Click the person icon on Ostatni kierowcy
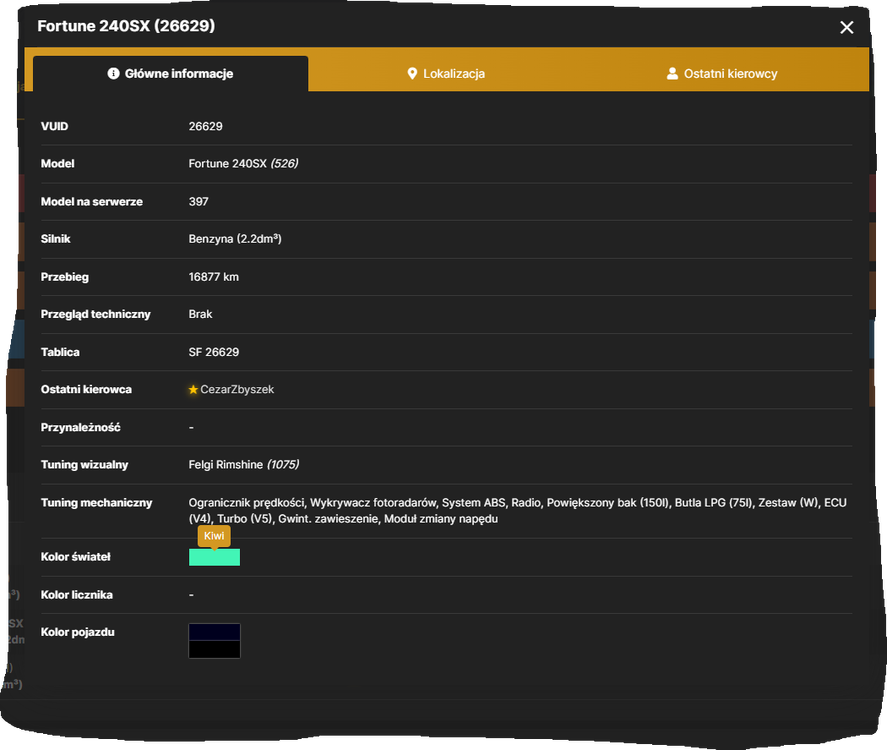 point(672,74)
